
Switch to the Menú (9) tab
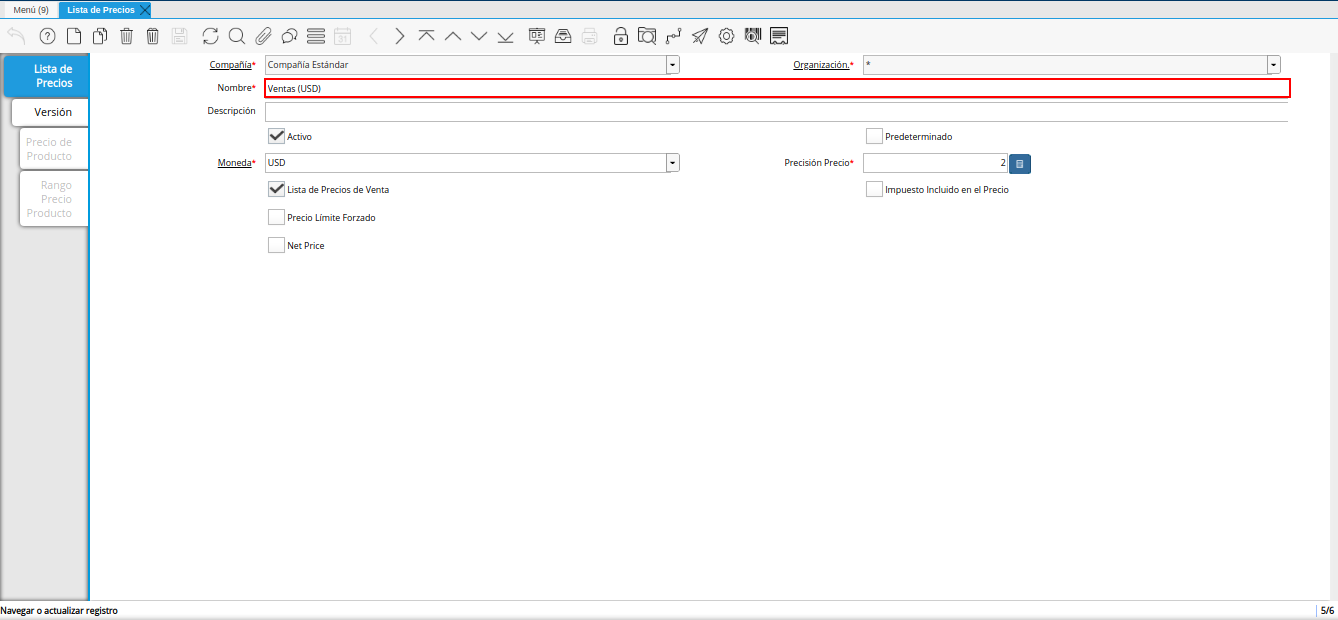pos(30,9)
